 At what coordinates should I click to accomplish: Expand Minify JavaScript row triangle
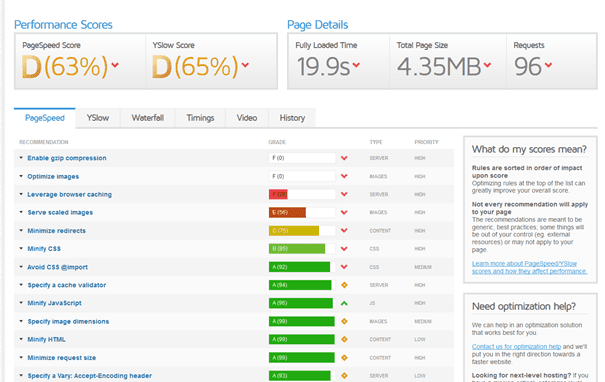coord(21,303)
